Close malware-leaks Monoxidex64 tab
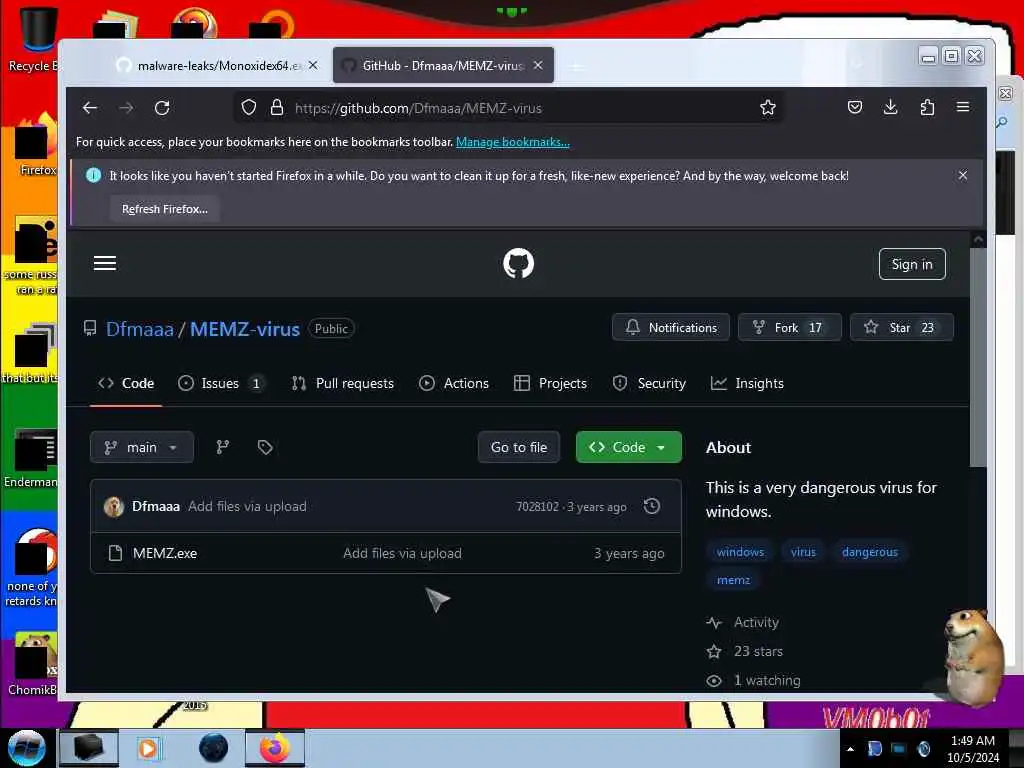Screen dimensions: 1024x768 pyautogui.click(x=313, y=65)
